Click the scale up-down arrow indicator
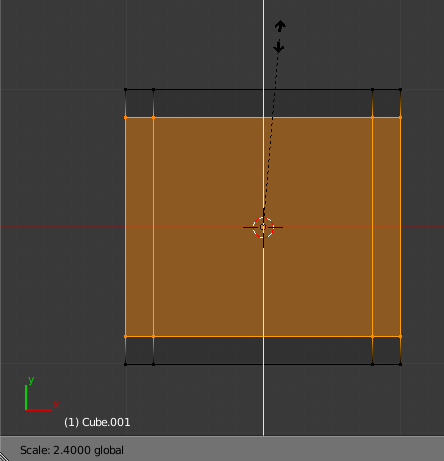The width and height of the screenshot is (444, 461). [279, 37]
